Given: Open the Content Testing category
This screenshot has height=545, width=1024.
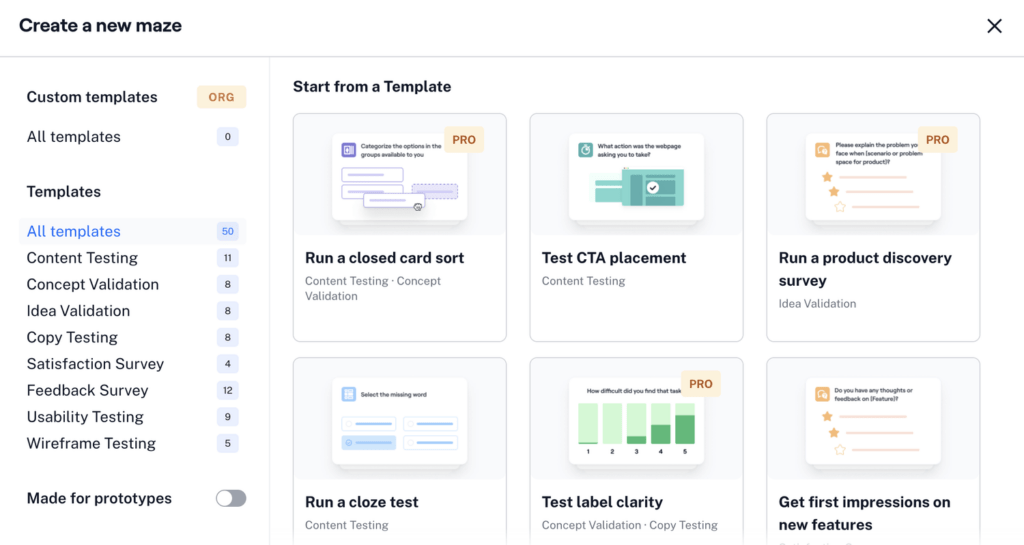Looking at the screenshot, I should click(x=82, y=258).
